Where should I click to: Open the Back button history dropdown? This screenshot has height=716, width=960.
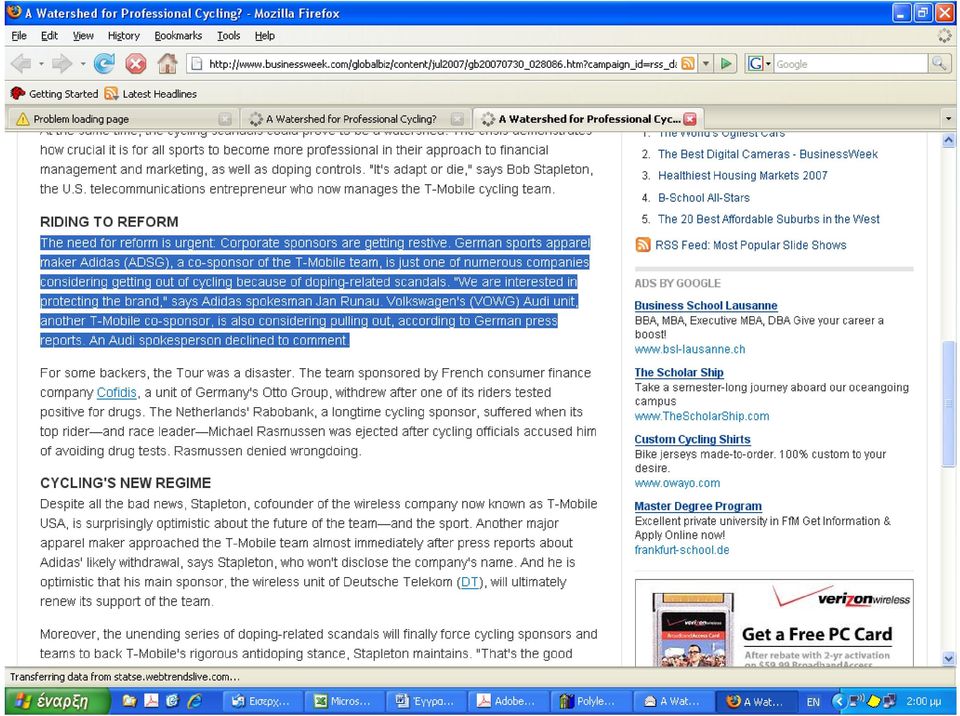coord(41,64)
